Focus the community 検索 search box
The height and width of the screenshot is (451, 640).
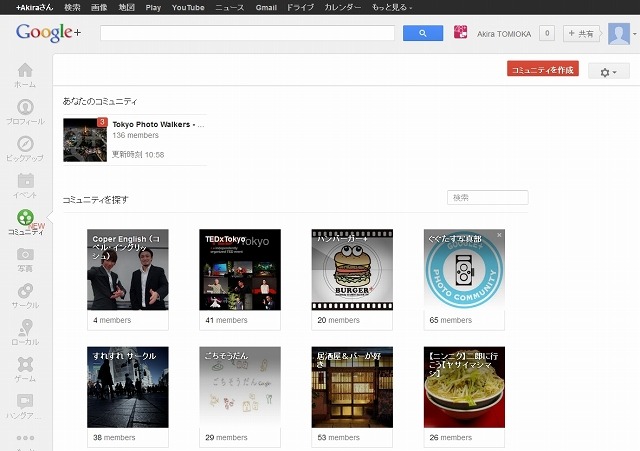coord(488,198)
